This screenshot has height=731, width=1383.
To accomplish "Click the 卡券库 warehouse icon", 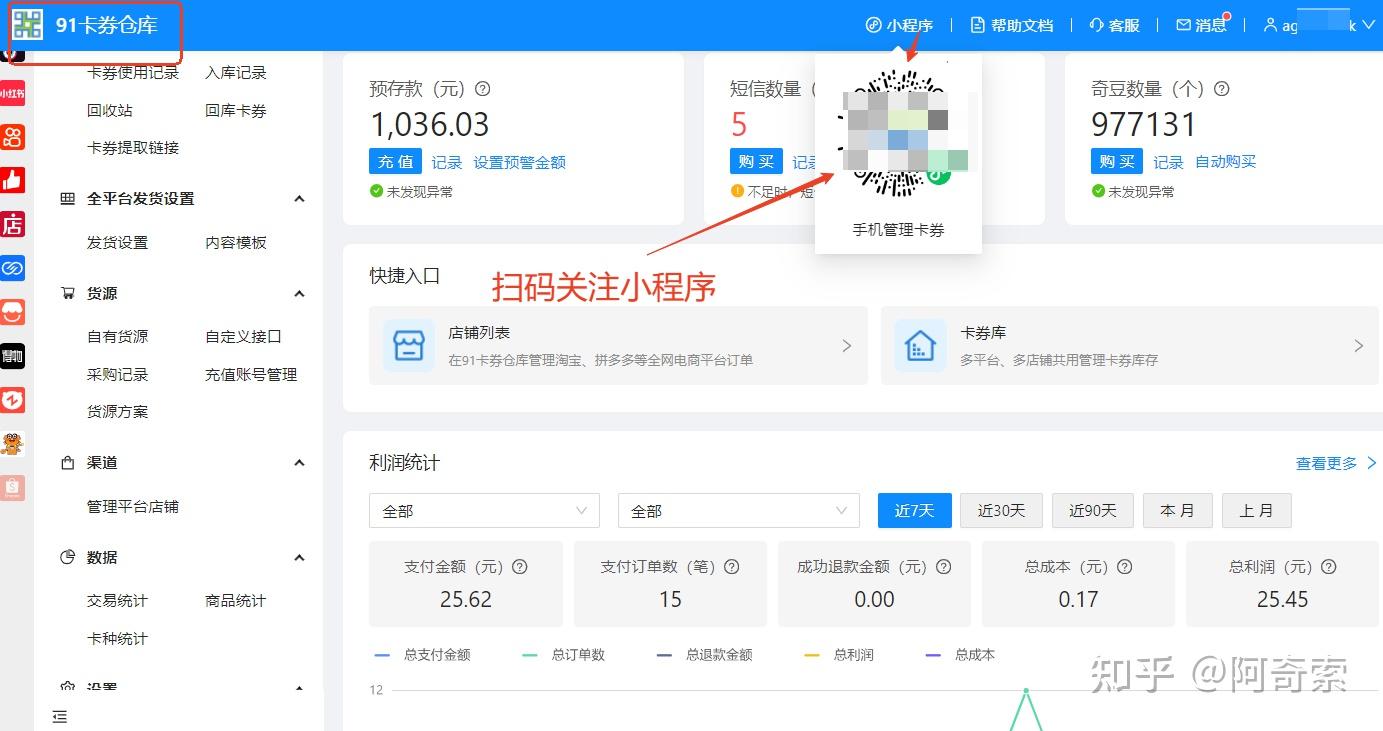I will tap(919, 345).
